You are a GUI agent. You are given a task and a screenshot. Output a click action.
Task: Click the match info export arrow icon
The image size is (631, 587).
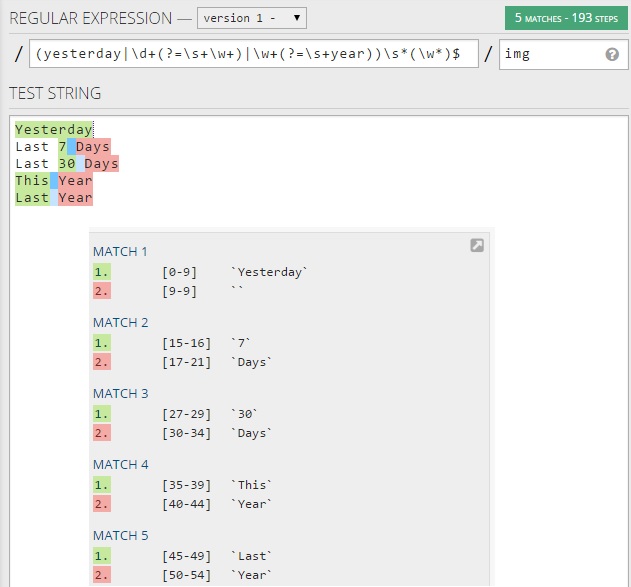click(477, 245)
